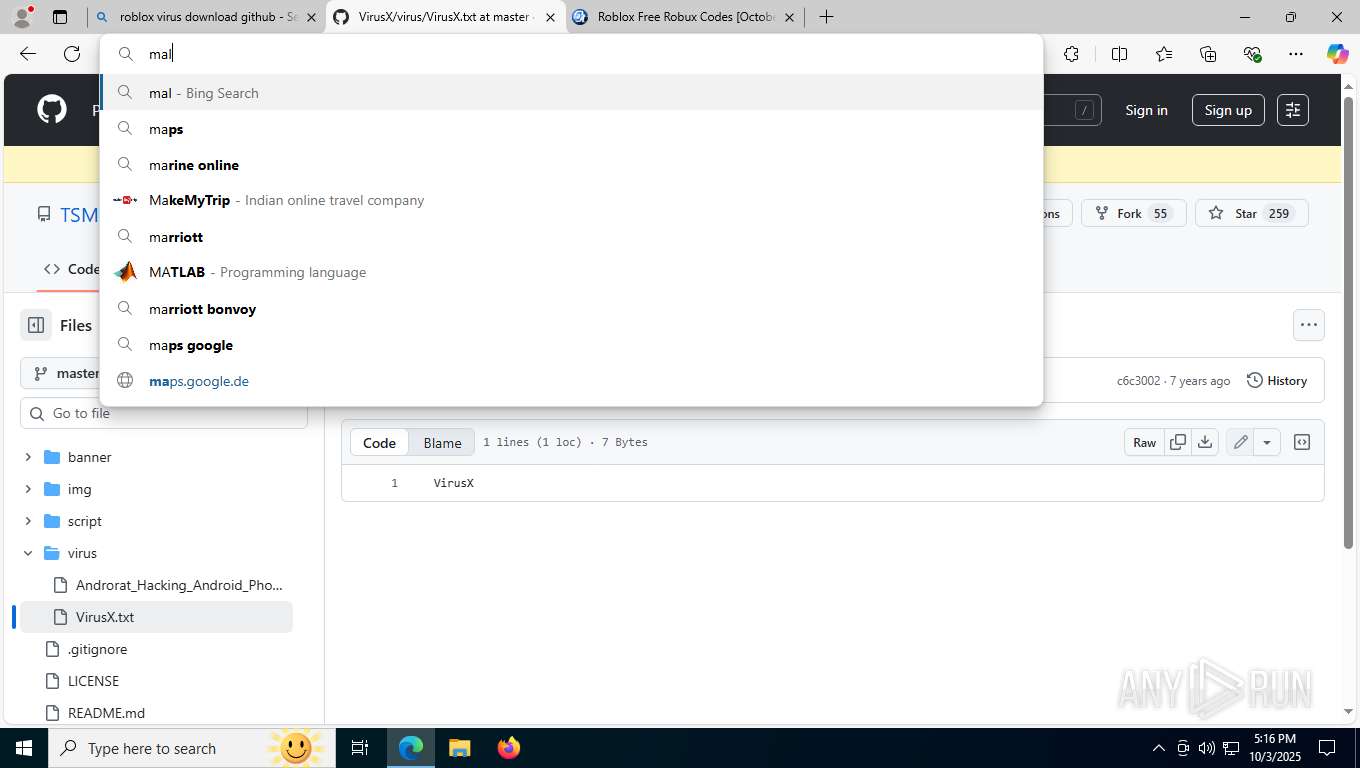Refresh the page with reload icon
Image resolution: width=1360 pixels, height=768 pixels.
click(x=72, y=54)
